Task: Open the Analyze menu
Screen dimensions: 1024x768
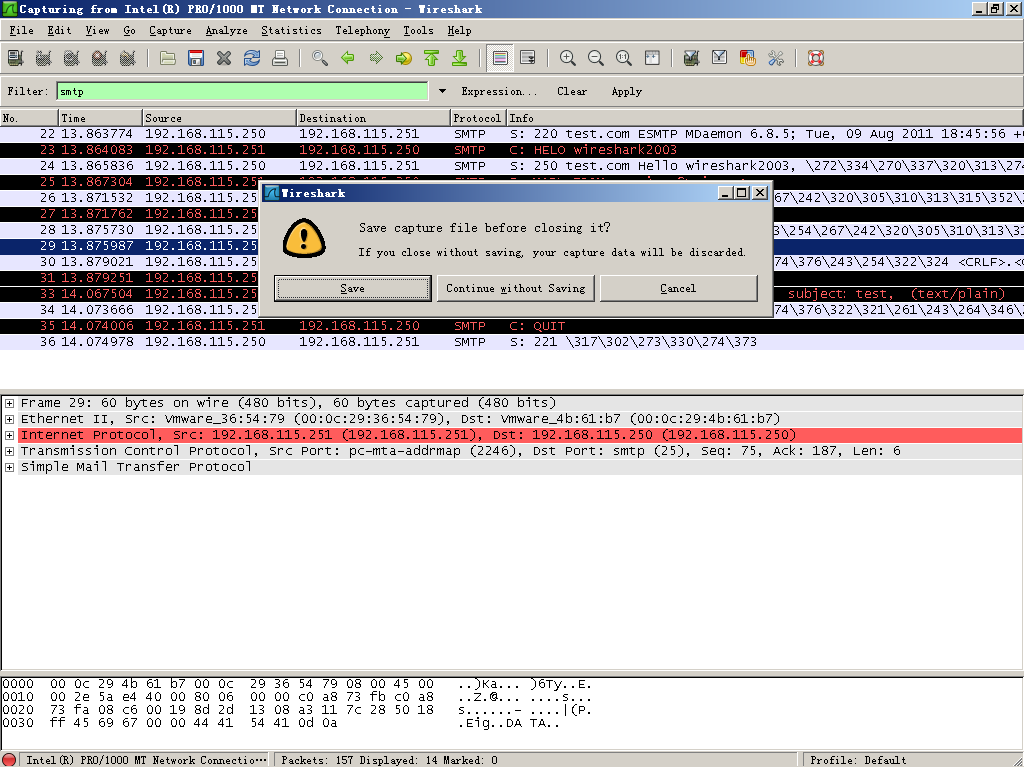Action: pyautogui.click(x=226, y=30)
